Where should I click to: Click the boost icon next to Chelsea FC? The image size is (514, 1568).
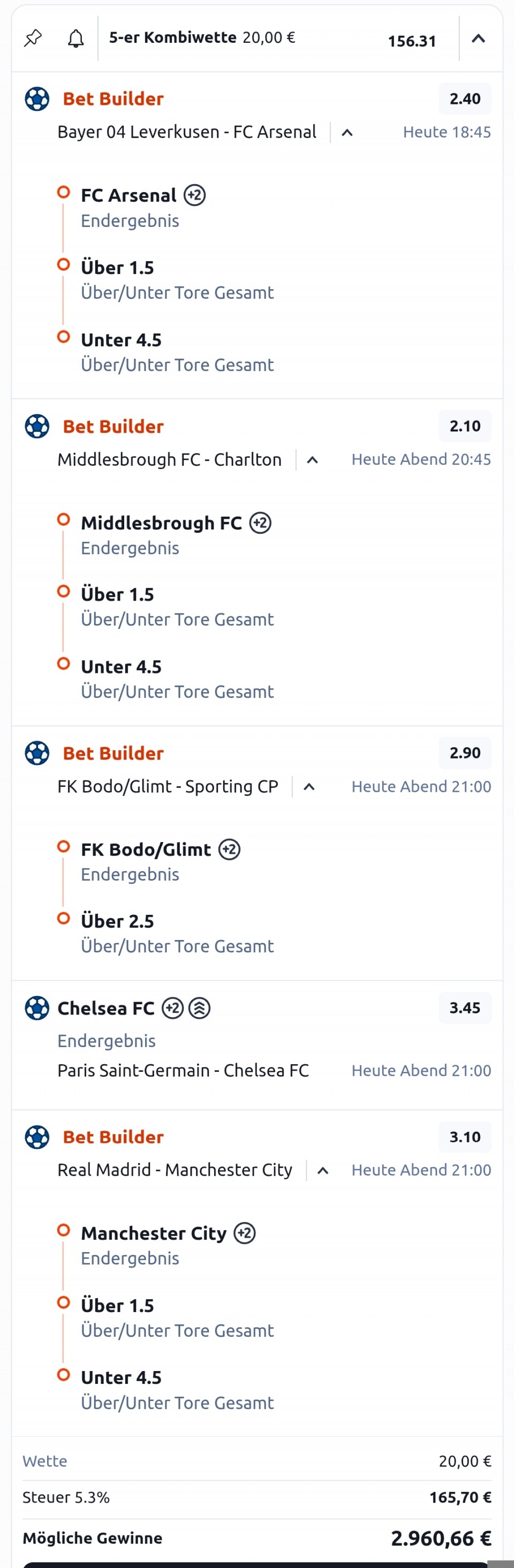click(x=200, y=1009)
